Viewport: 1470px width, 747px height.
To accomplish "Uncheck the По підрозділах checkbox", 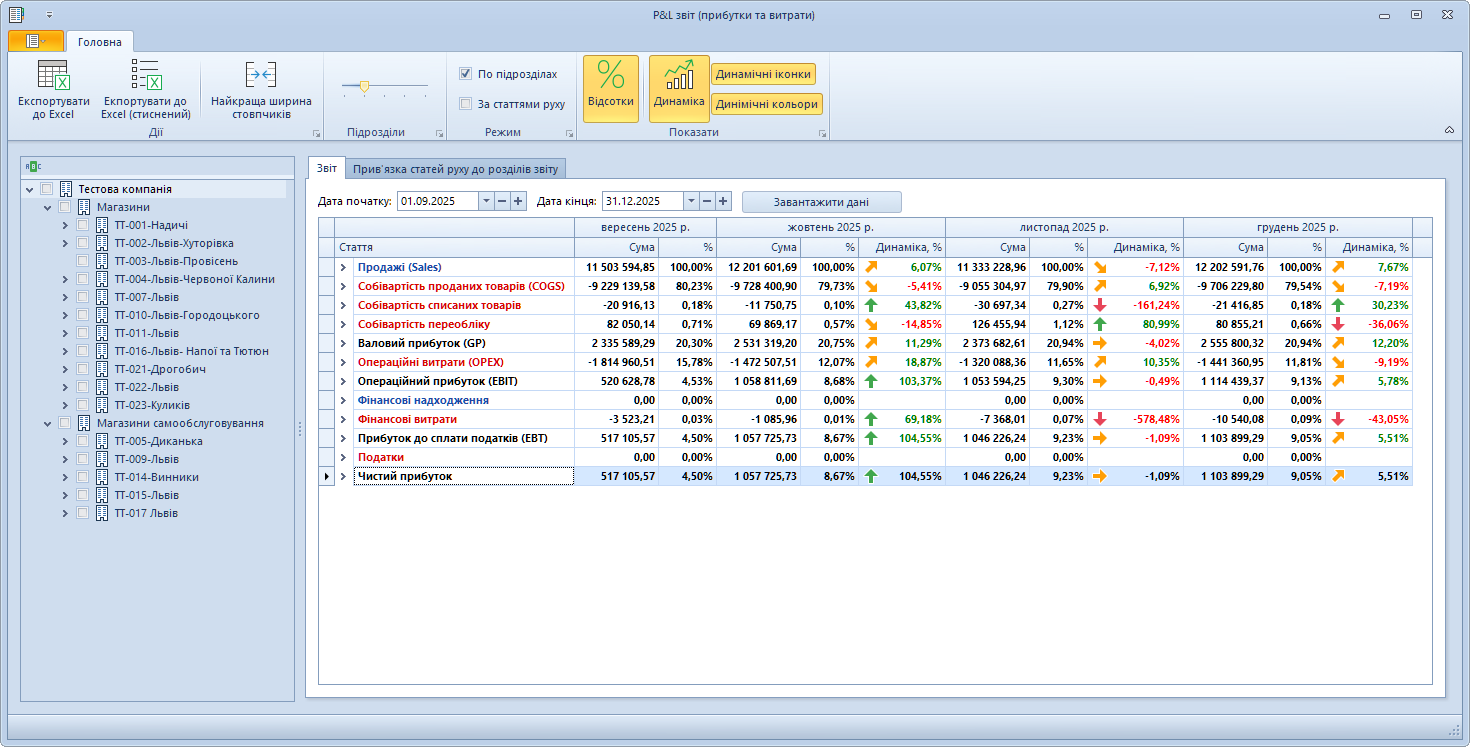I will click(465, 73).
